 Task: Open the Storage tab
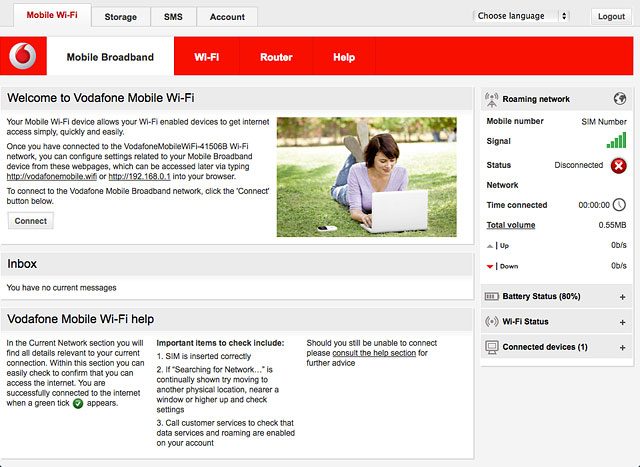[120, 17]
